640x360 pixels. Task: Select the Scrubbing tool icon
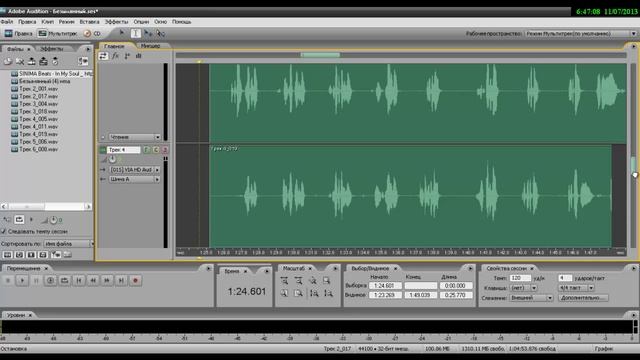tap(160, 33)
